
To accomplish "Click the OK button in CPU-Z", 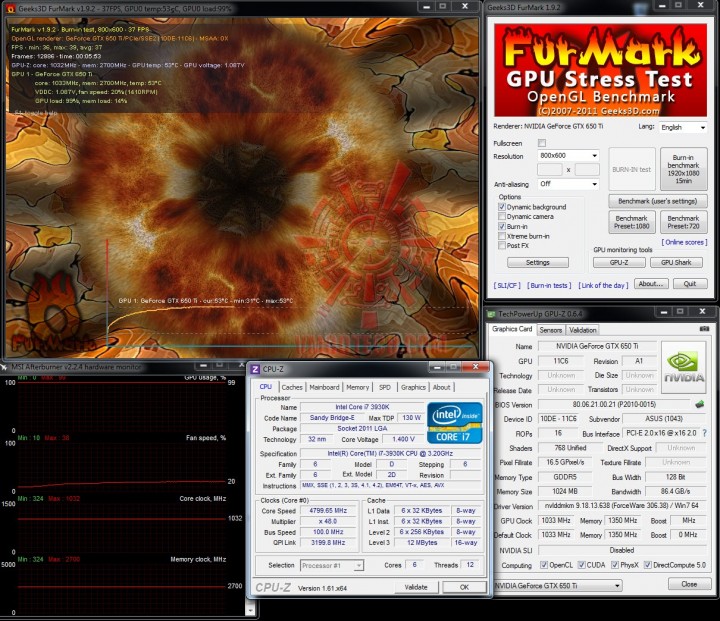I will (x=465, y=587).
